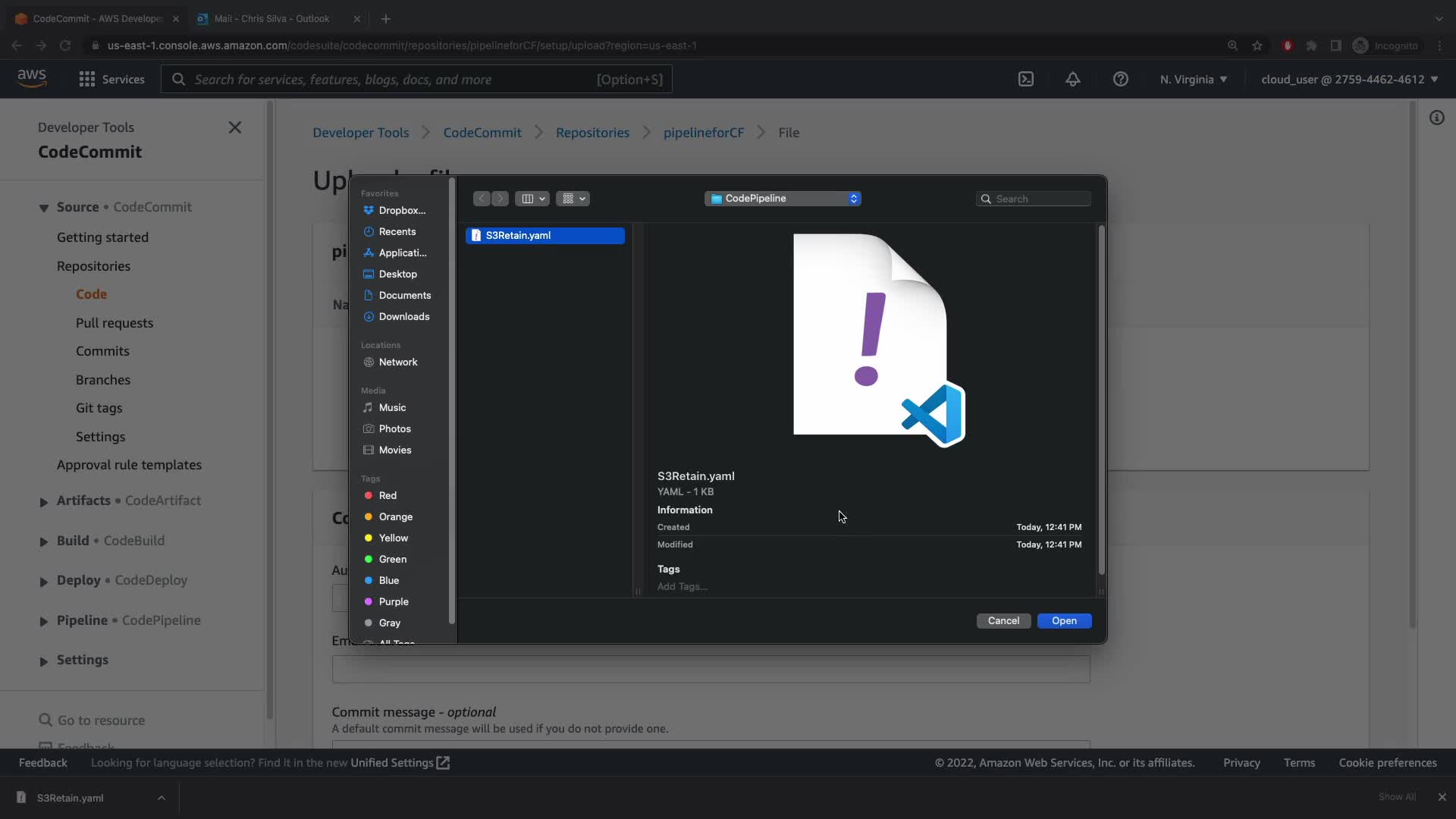Viewport: 1456px width, 819px height.
Task: Open the N. Virginia region menu
Action: pos(1193,79)
